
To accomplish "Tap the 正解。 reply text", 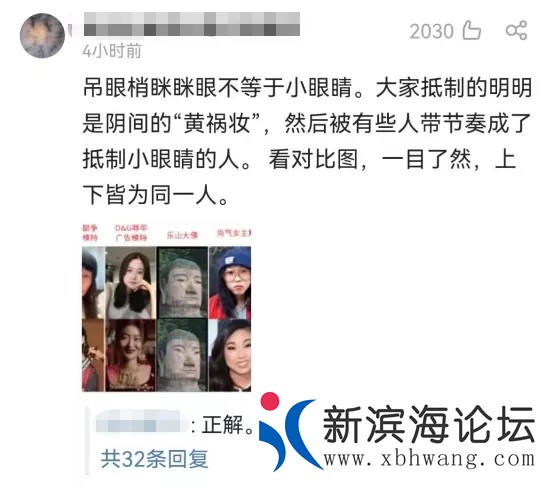I will (227, 425).
